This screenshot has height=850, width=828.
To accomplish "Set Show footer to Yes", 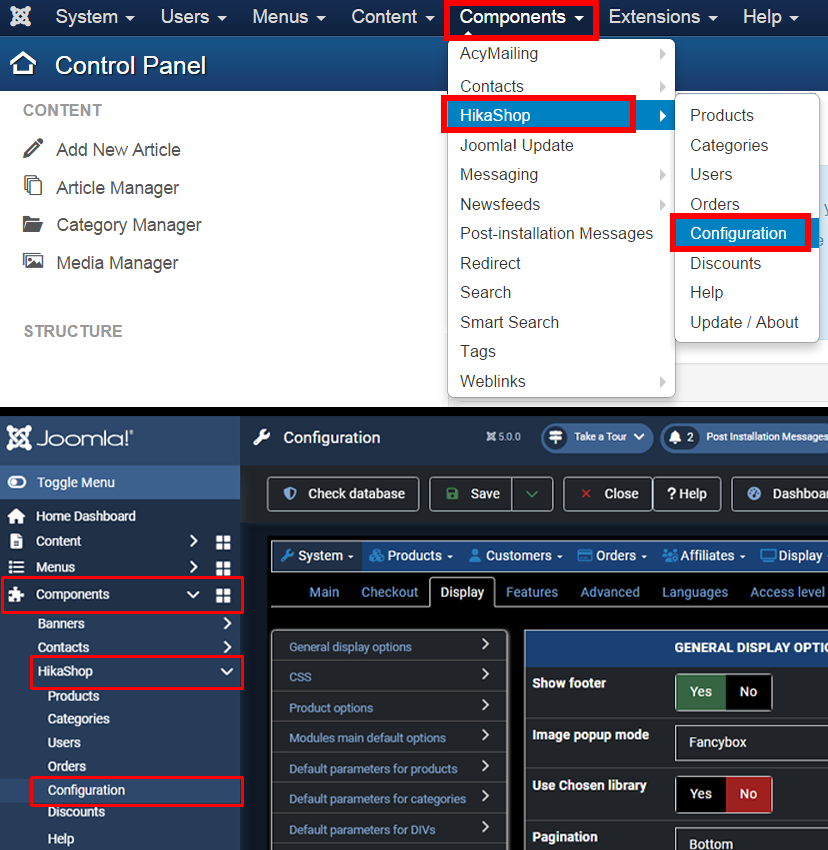I will click(x=701, y=692).
